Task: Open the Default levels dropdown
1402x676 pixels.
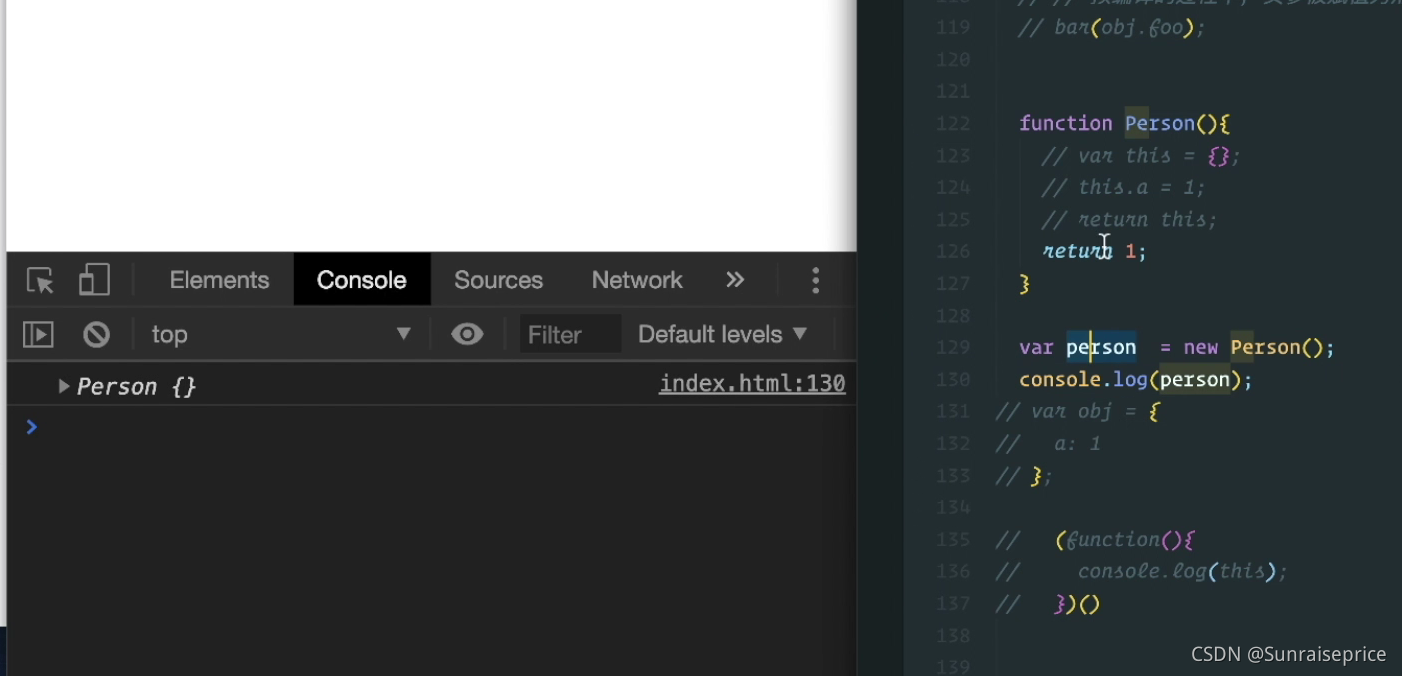Action: coord(722,334)
